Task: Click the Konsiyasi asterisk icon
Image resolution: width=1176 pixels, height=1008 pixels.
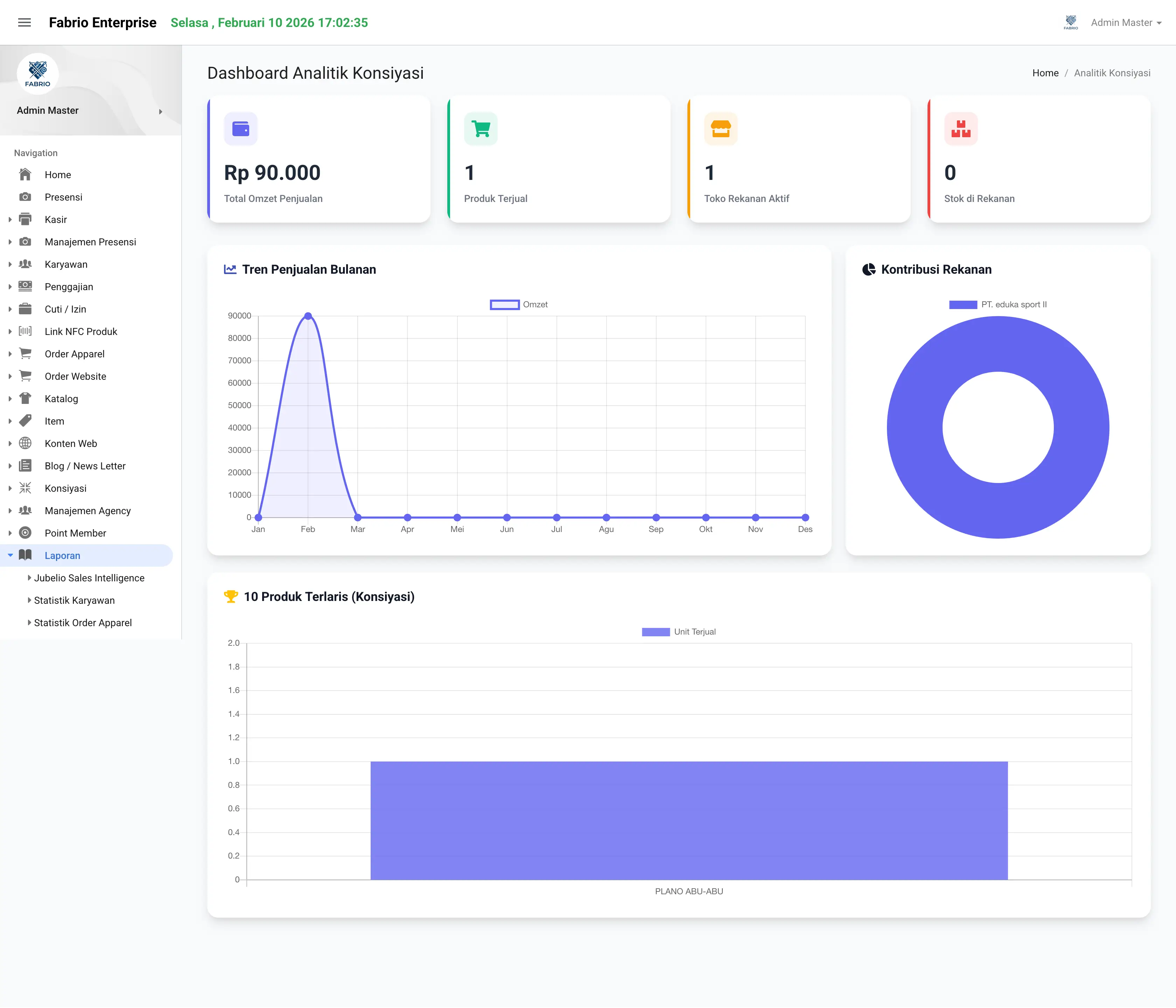Action: (25, 488)
